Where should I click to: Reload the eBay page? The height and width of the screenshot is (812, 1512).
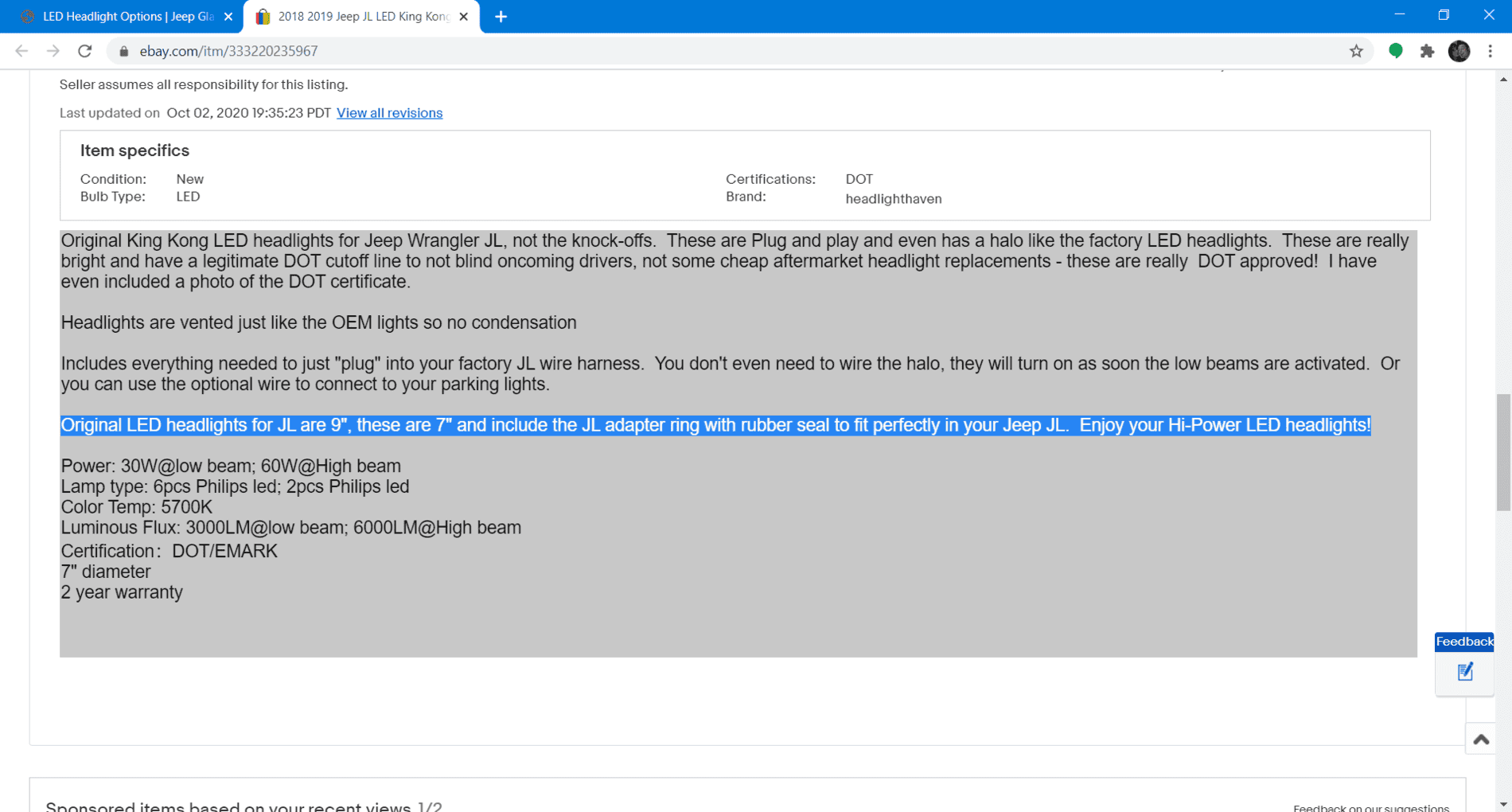coord(85,51)
